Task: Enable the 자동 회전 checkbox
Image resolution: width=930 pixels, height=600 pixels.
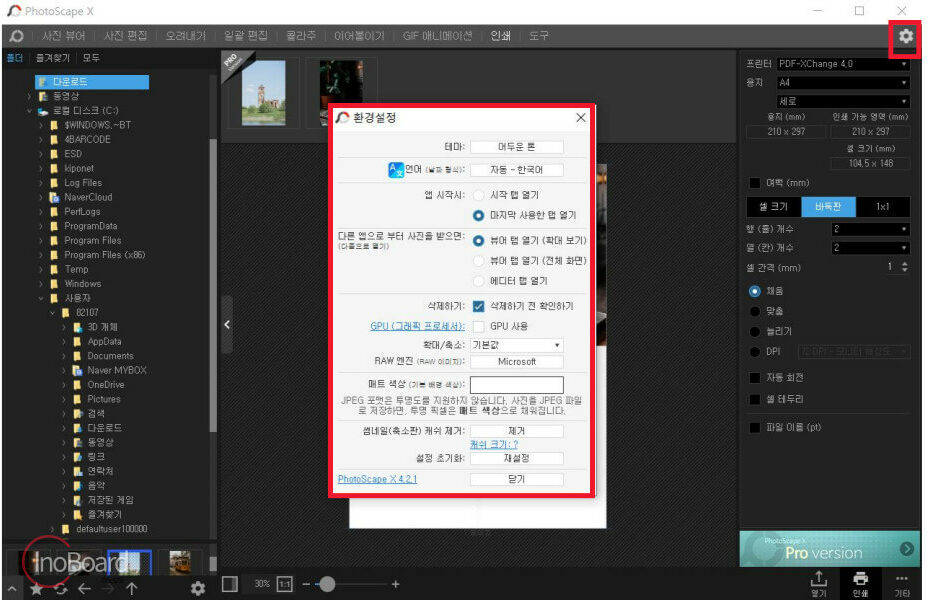Action: point(754,378)
